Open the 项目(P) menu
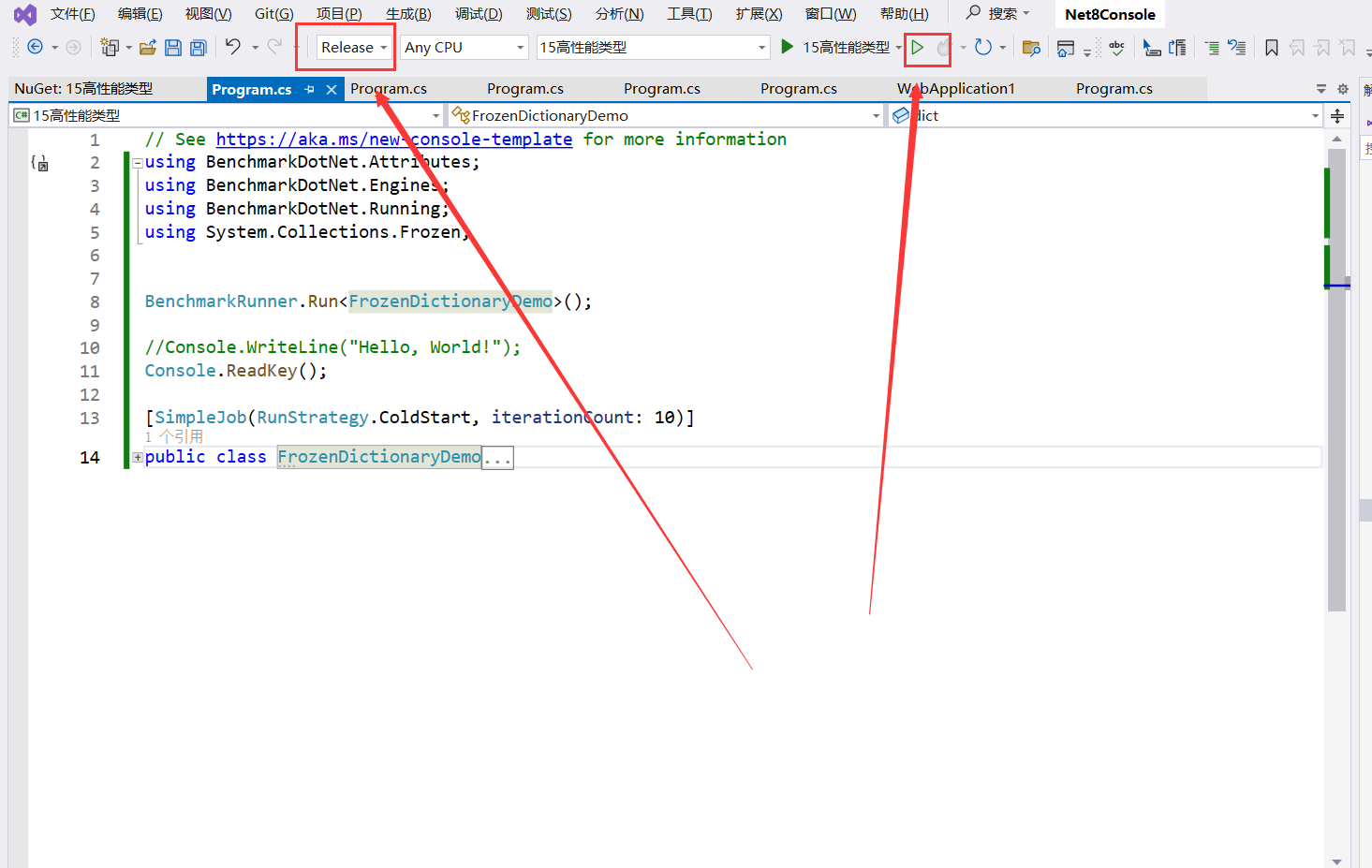 (339, 14)
